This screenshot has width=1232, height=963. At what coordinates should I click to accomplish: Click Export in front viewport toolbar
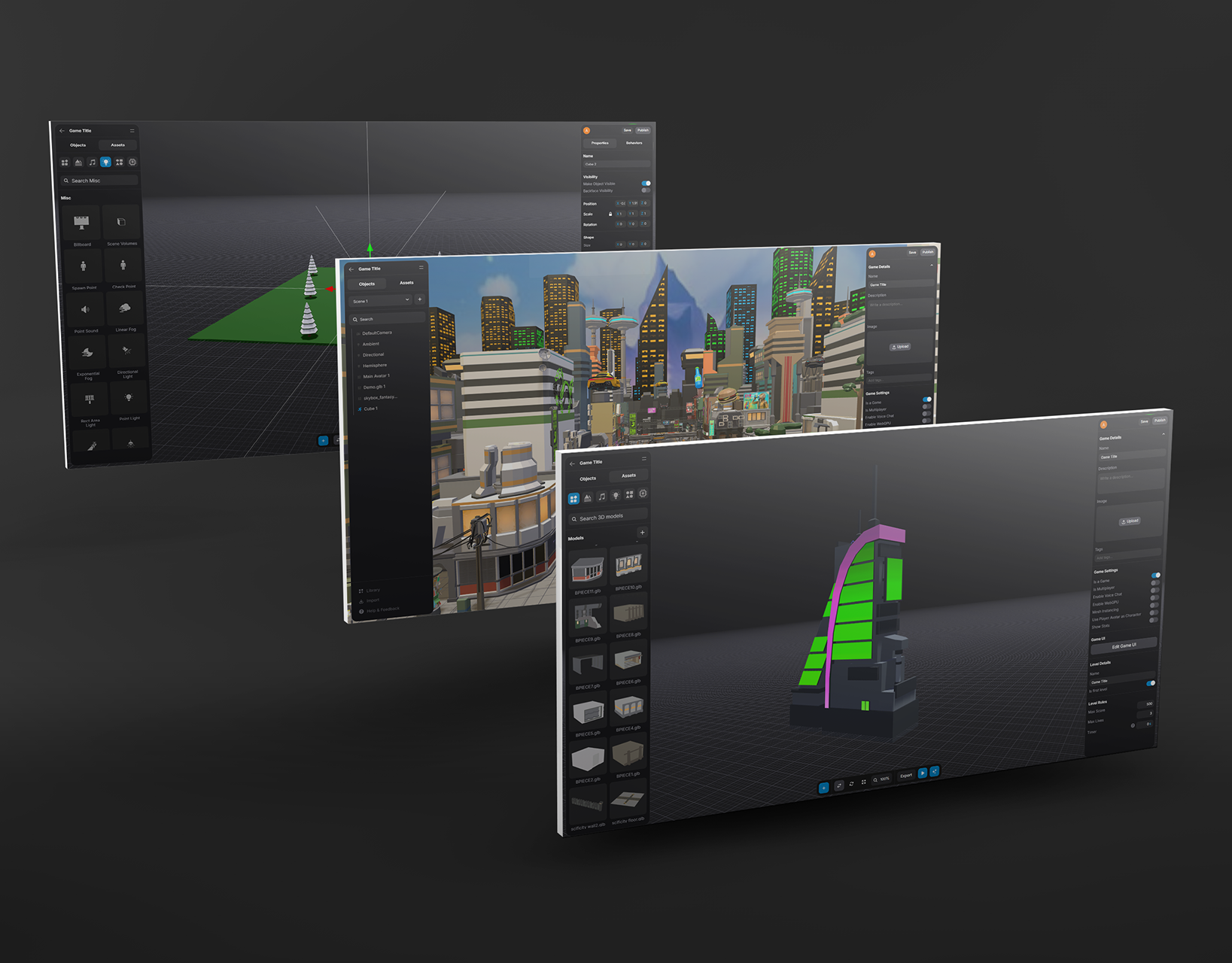906,776
